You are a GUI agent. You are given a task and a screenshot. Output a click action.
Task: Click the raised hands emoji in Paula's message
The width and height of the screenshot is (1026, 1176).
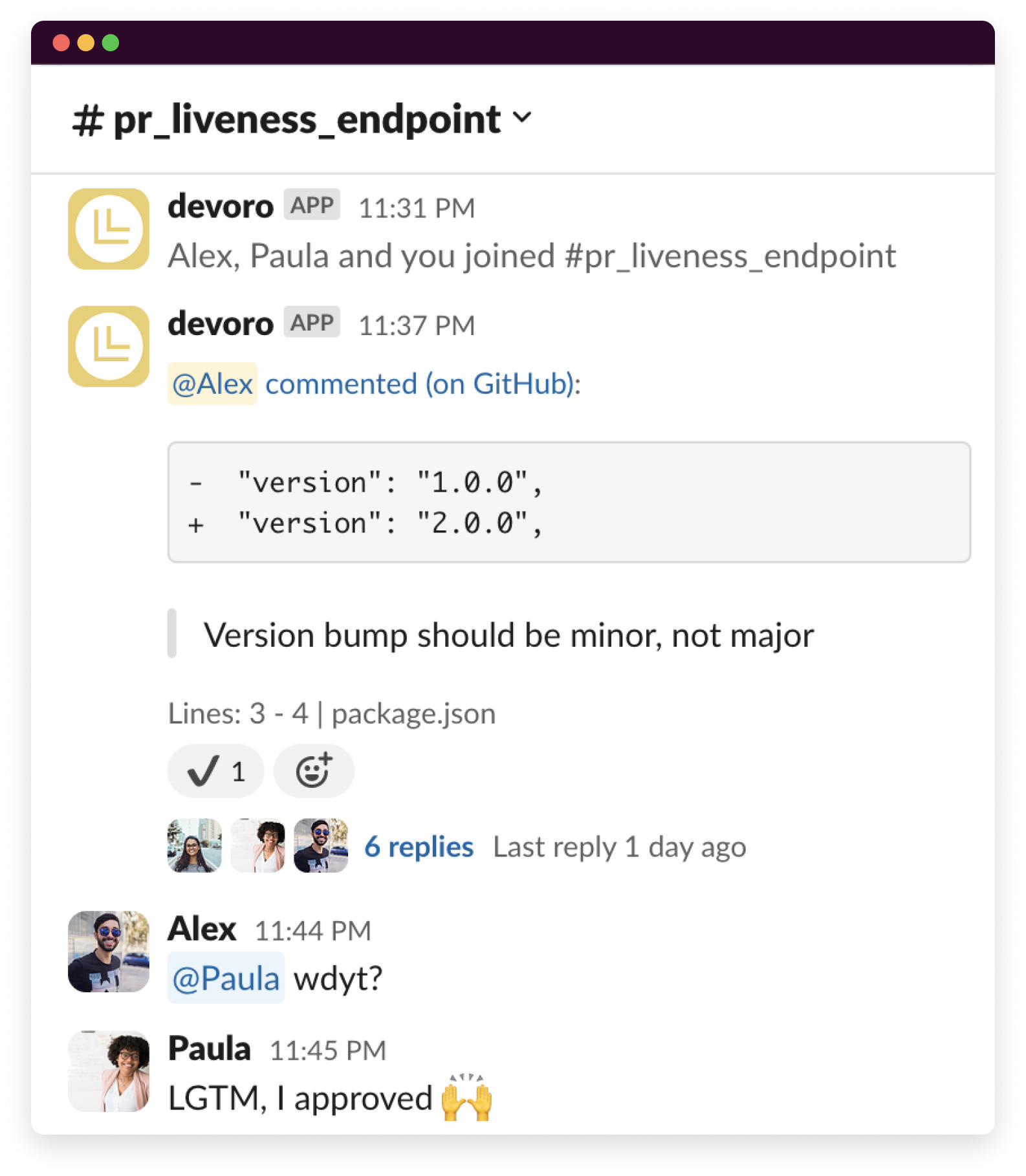(x=466, y=1098)
